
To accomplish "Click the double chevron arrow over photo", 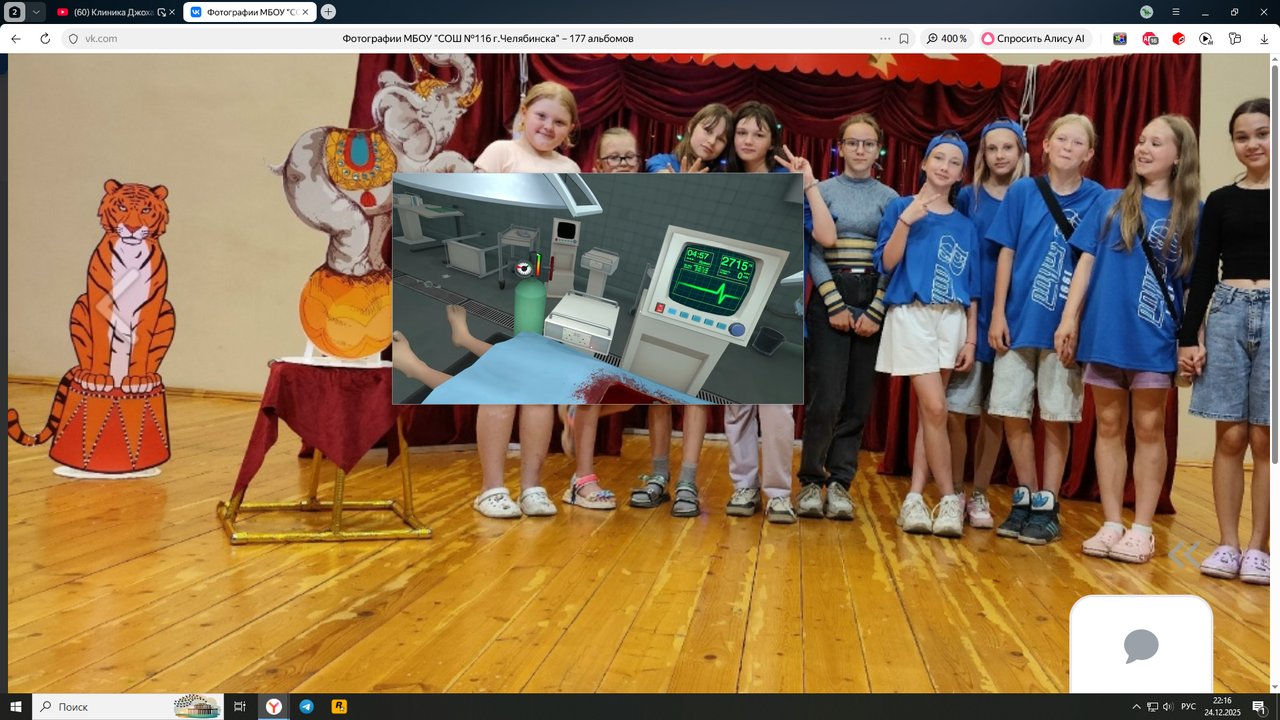I will [x=1184, y=554].
